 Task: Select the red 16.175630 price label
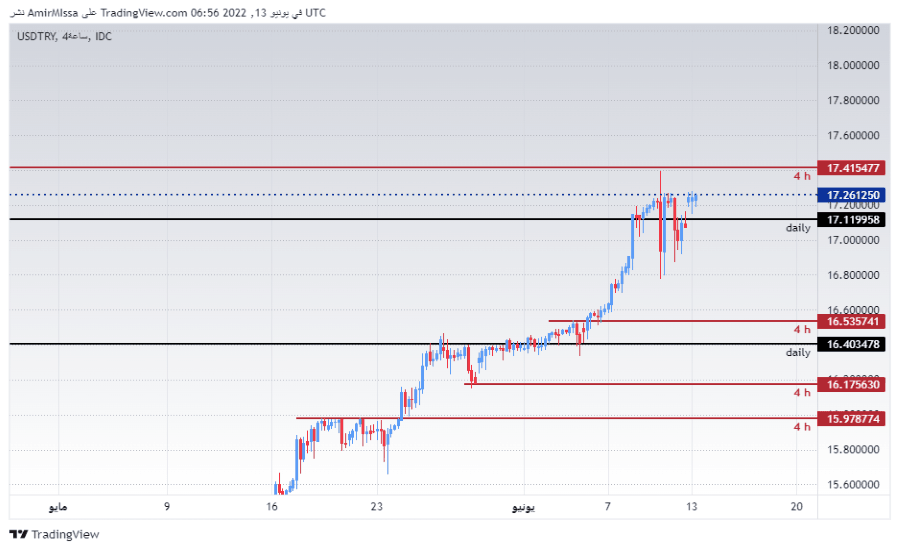tap(852, 384)
